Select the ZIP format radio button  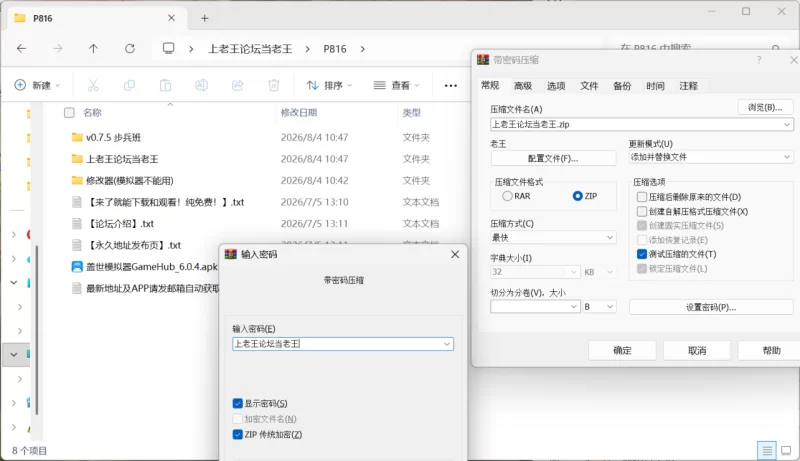coord(578,196)
